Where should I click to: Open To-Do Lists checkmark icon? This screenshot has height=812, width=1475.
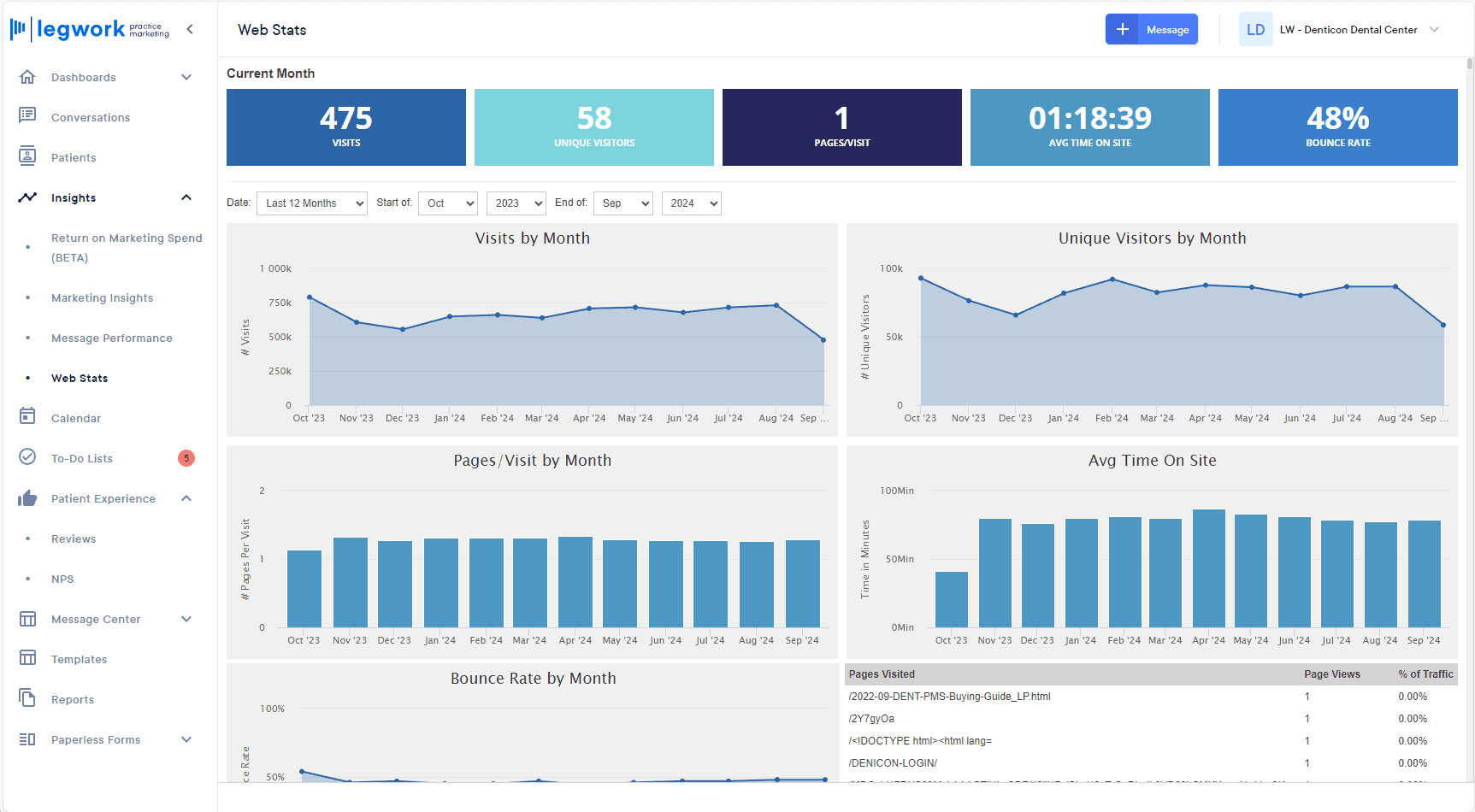[27, 457]
